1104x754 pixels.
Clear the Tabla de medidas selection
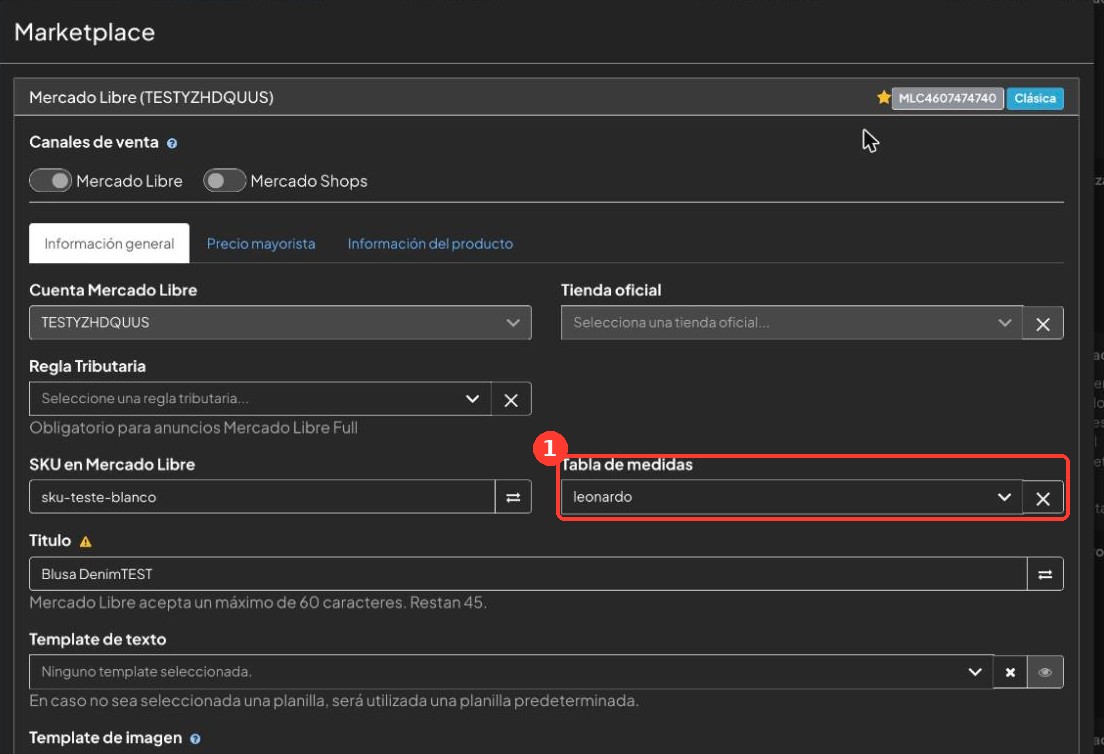click(1043, 498)
